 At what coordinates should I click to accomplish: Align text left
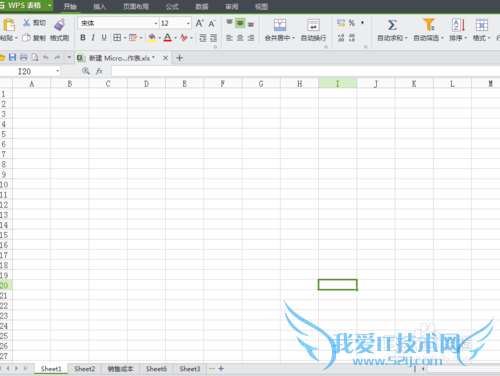[x=229, y=38]
